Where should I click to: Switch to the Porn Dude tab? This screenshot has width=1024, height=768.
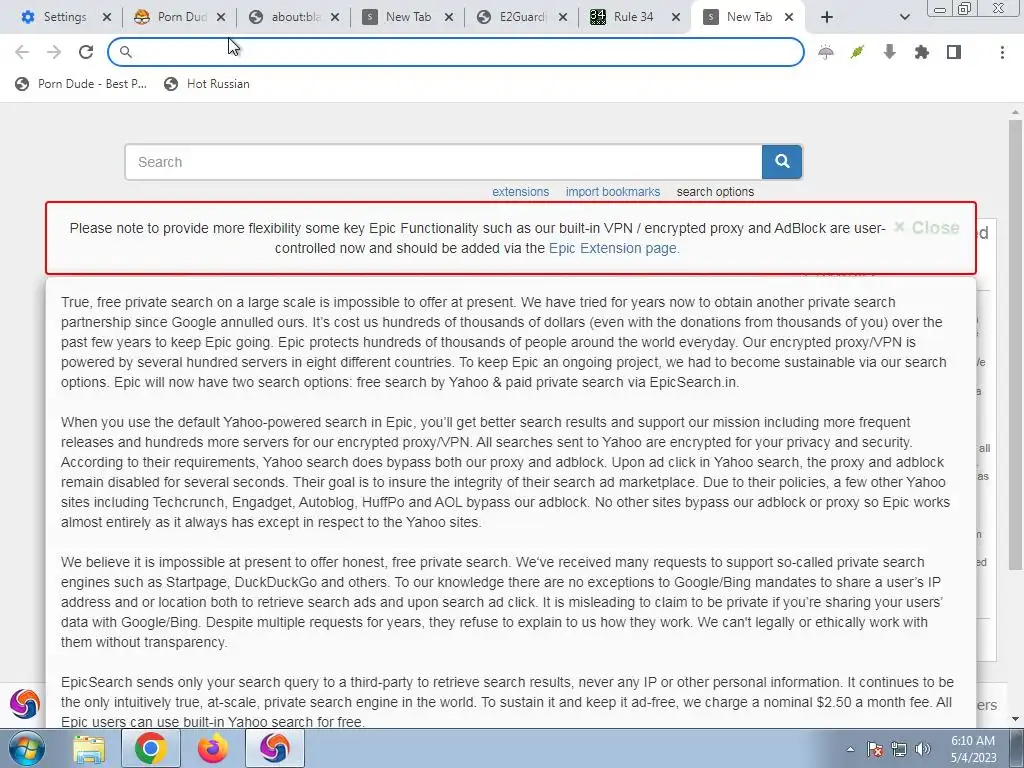(x=170, y=17)
